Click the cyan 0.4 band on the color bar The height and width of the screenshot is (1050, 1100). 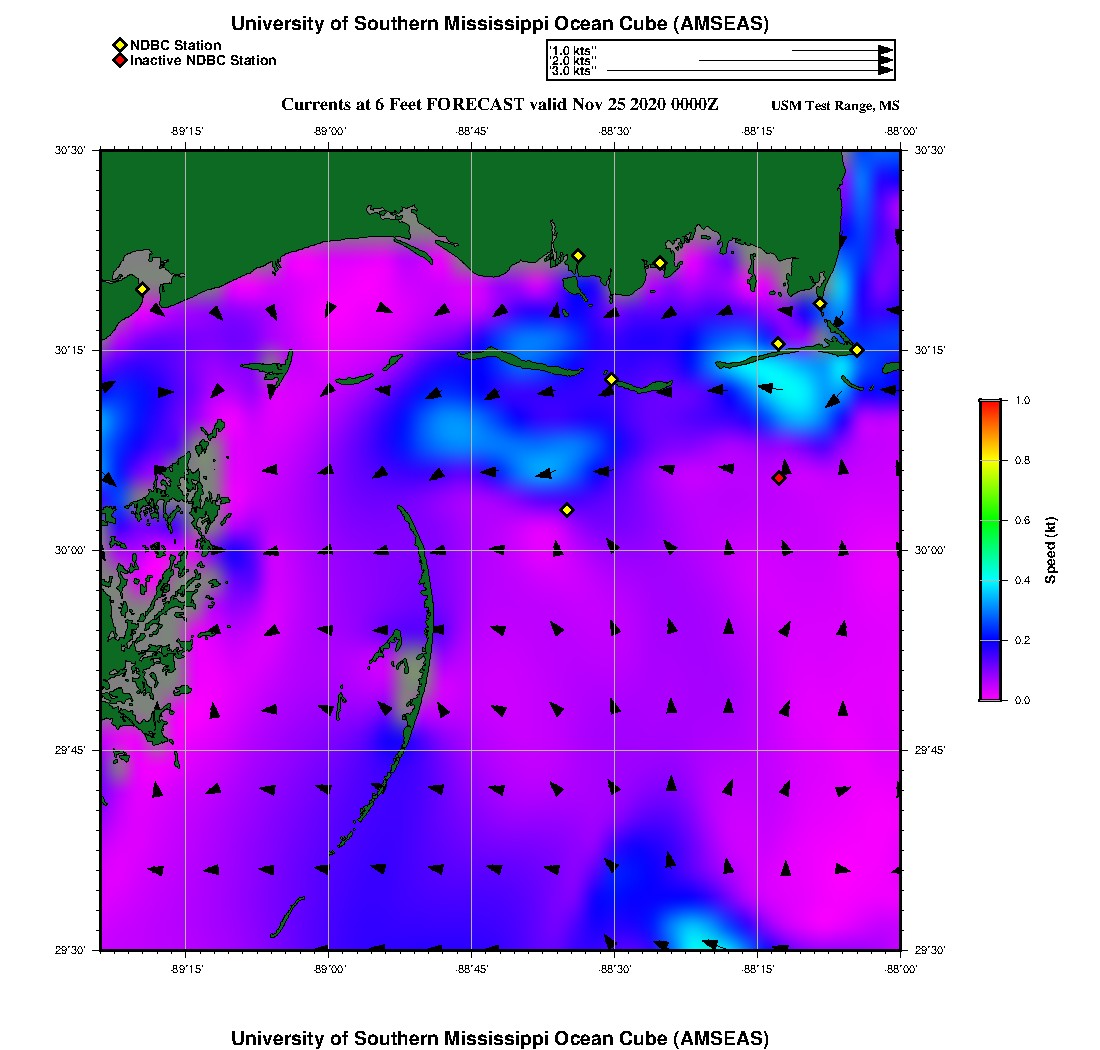[990, 580]
